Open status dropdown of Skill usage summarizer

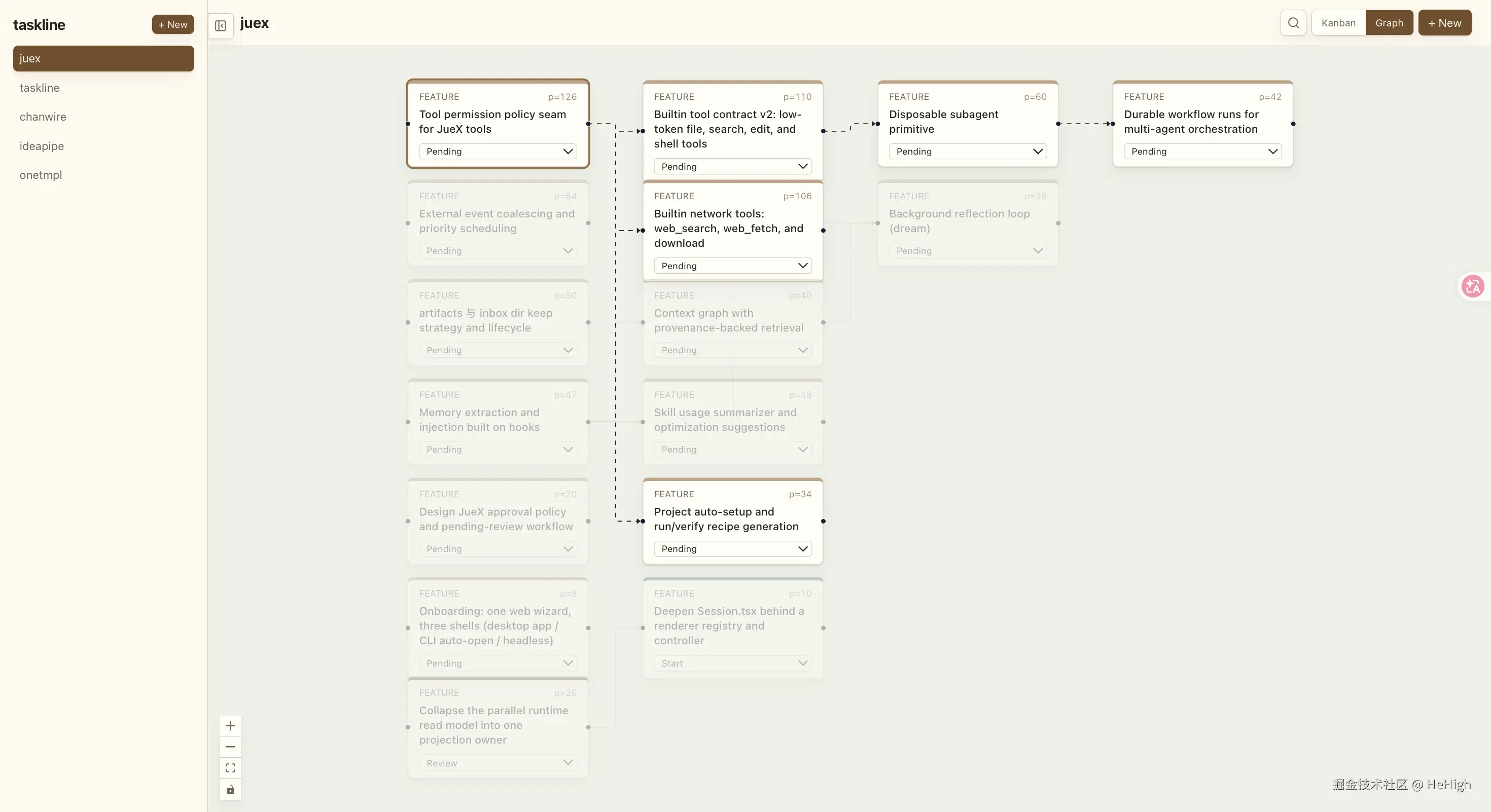pyautogui.click(x=733, y=450)
